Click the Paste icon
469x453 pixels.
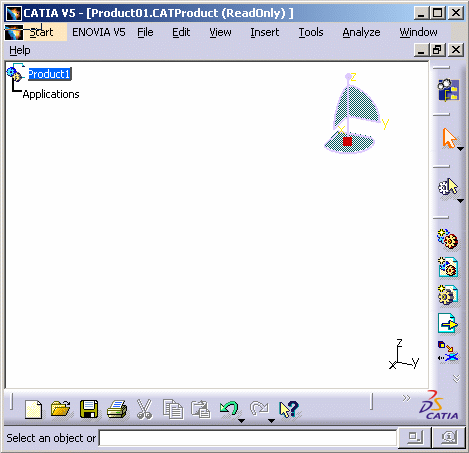pyautogui.click(x=201, y=409)
